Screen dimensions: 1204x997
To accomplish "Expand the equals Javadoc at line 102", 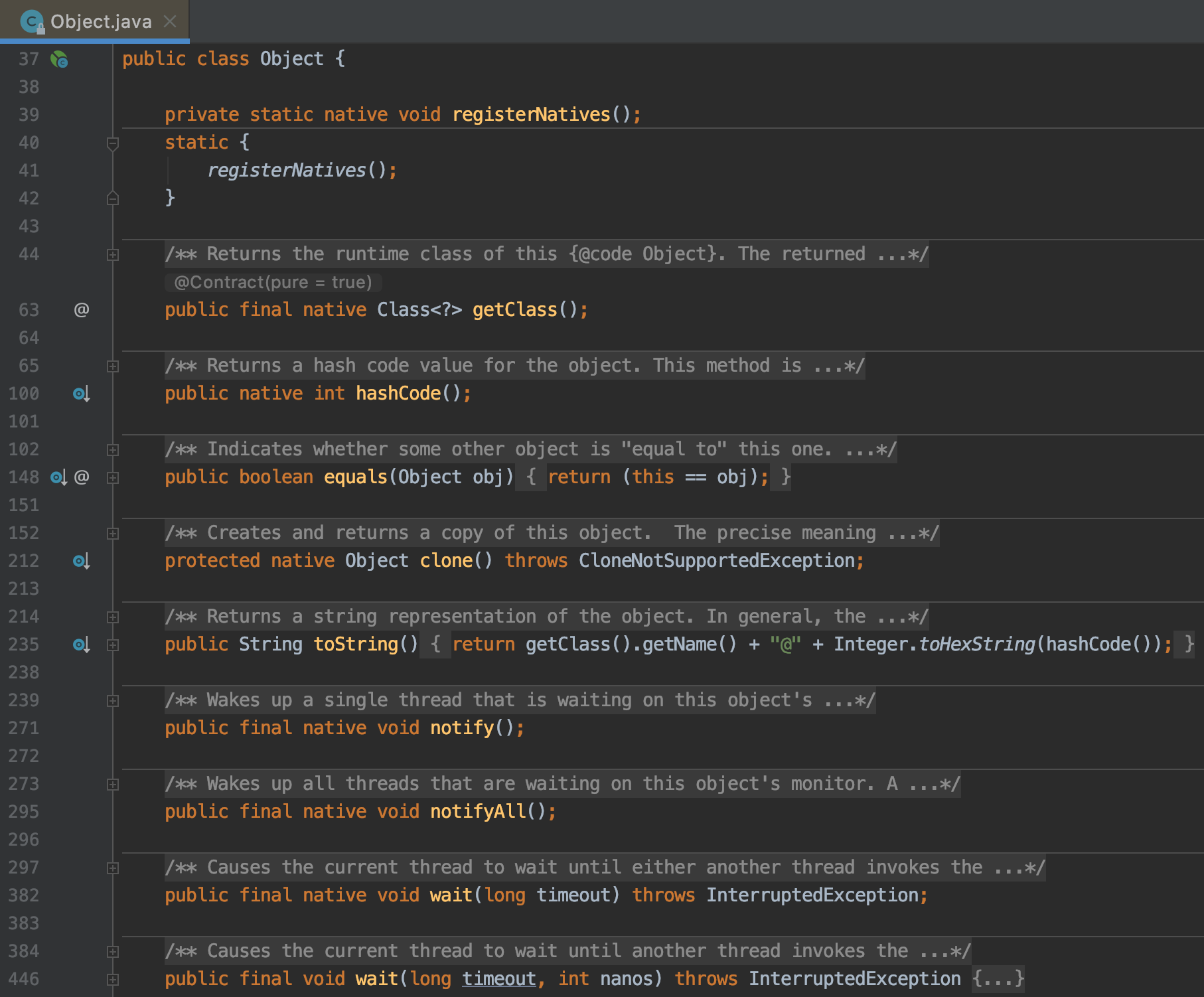I will [113, 450].
